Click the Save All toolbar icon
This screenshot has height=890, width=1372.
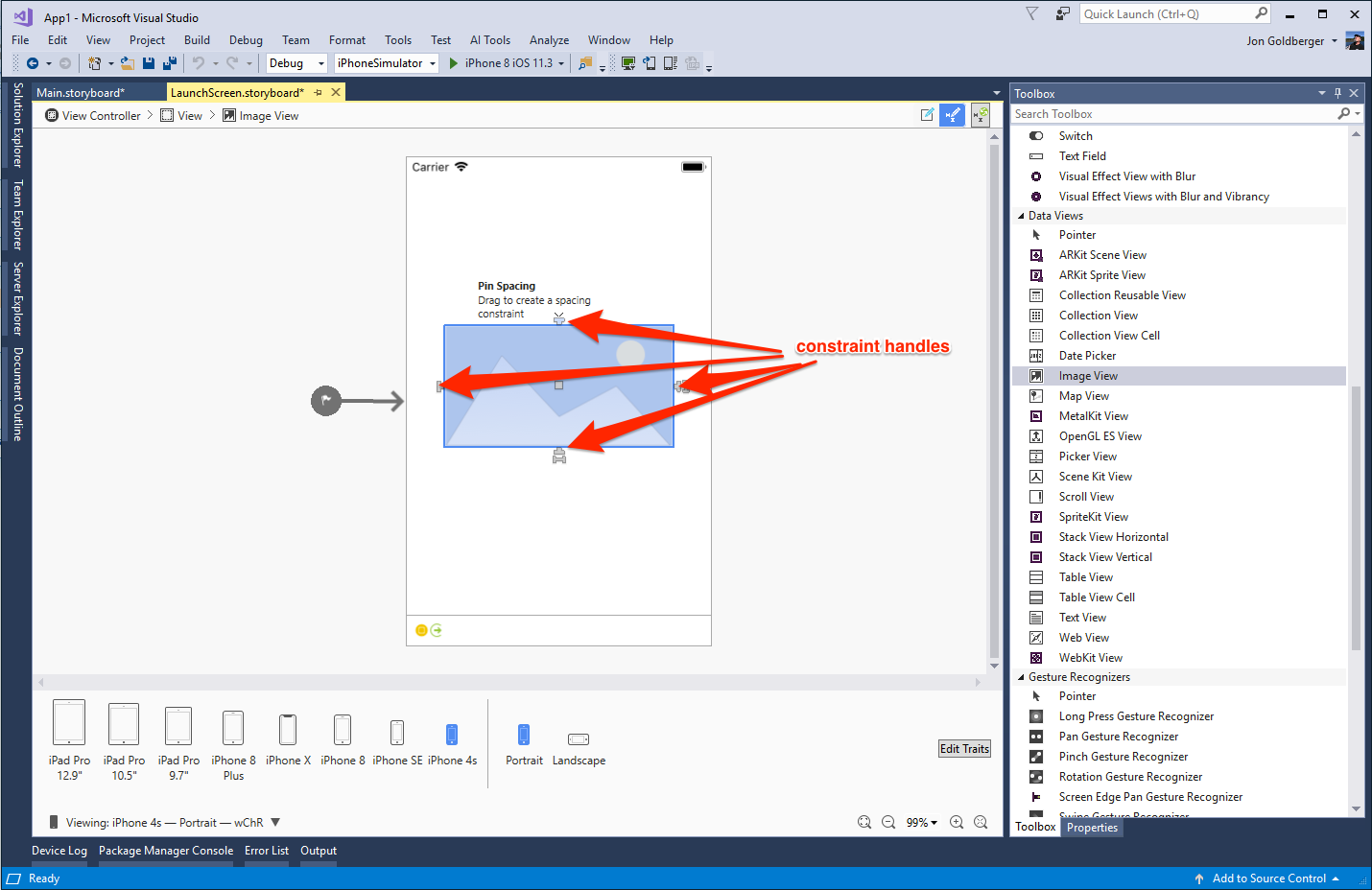pos(170,63)
